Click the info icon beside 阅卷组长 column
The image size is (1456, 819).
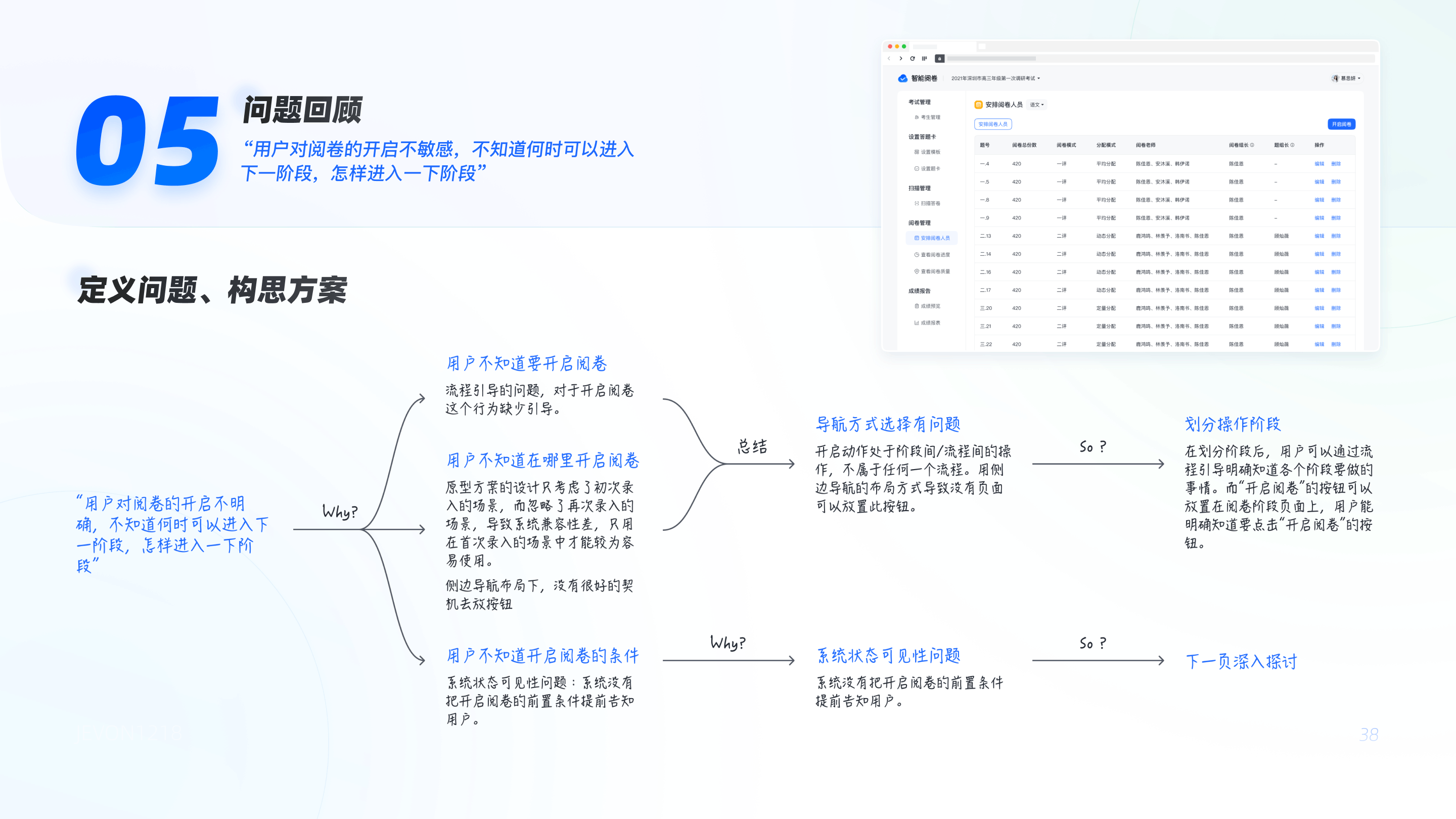pos(1252,145)
